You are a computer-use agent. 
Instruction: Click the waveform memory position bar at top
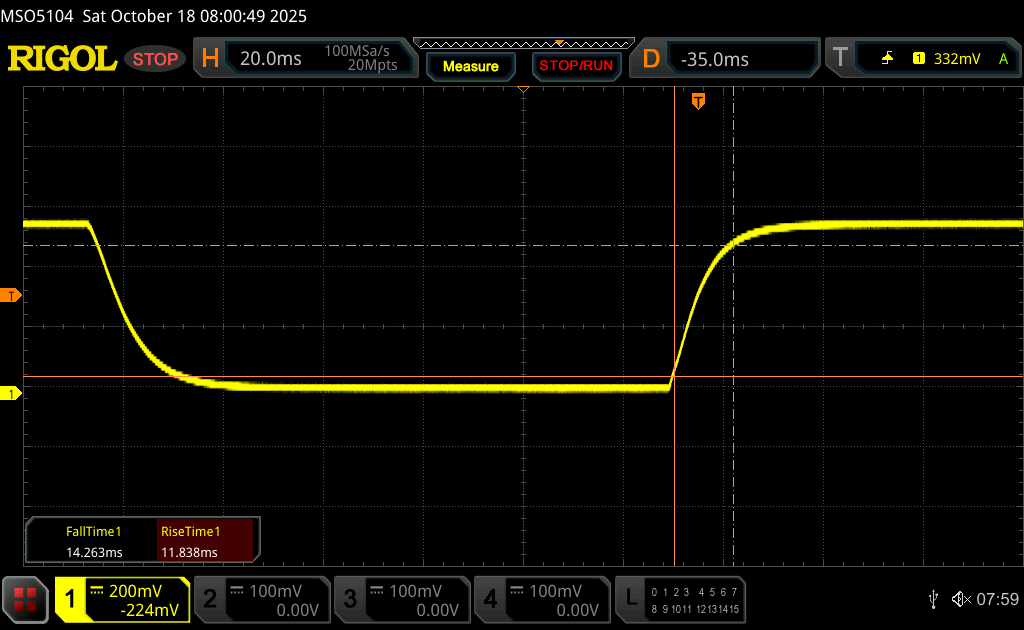(x=522, y=43)
